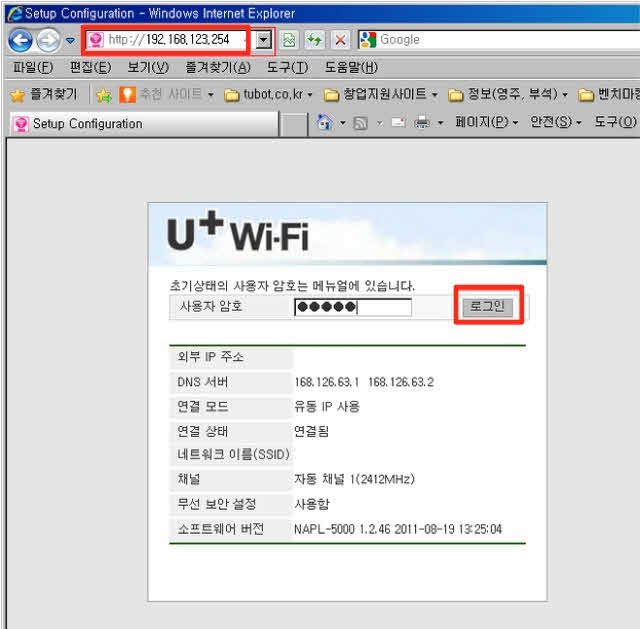This screenshot has width=640, height=629.
Task: Go forward with the browser Forward arrow
Action: coord(48,40)
